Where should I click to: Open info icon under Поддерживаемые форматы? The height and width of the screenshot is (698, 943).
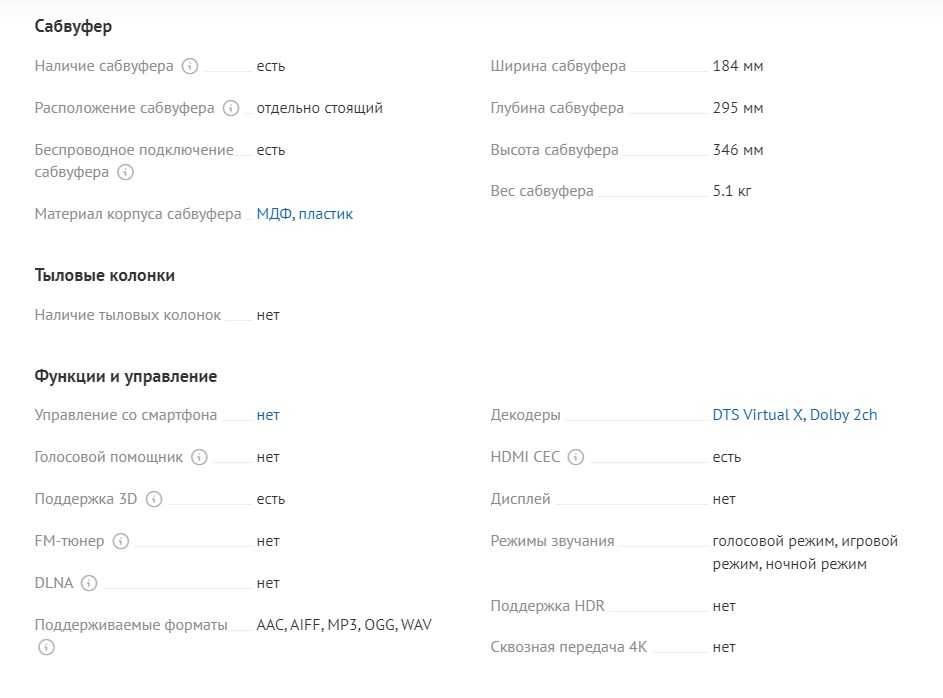click(x=46, y=647)
